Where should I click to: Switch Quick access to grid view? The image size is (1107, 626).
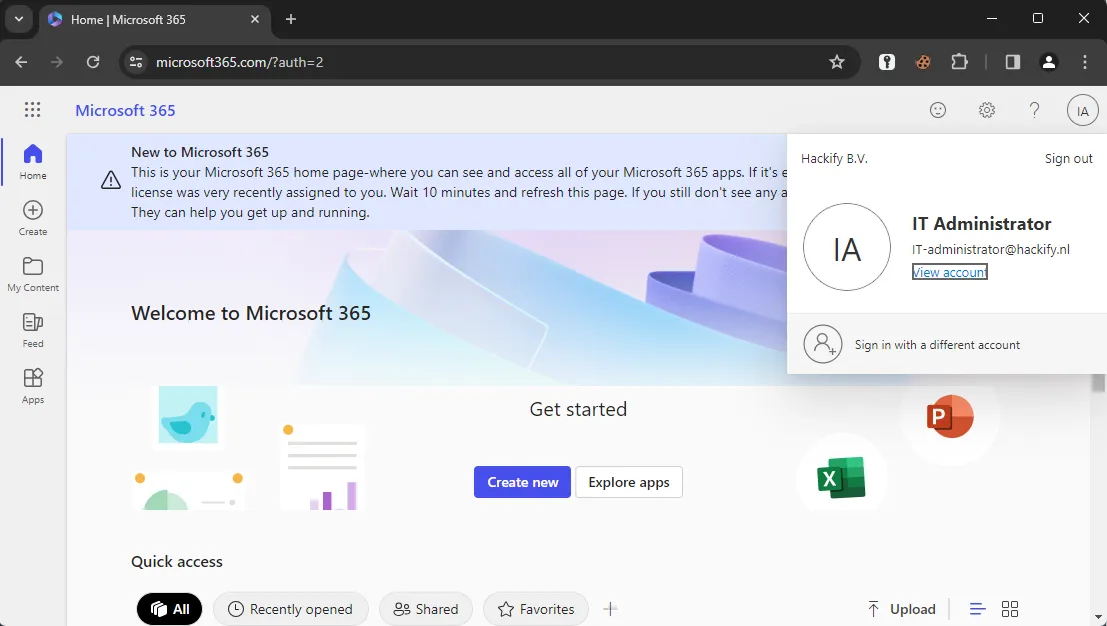point(1010,608)
